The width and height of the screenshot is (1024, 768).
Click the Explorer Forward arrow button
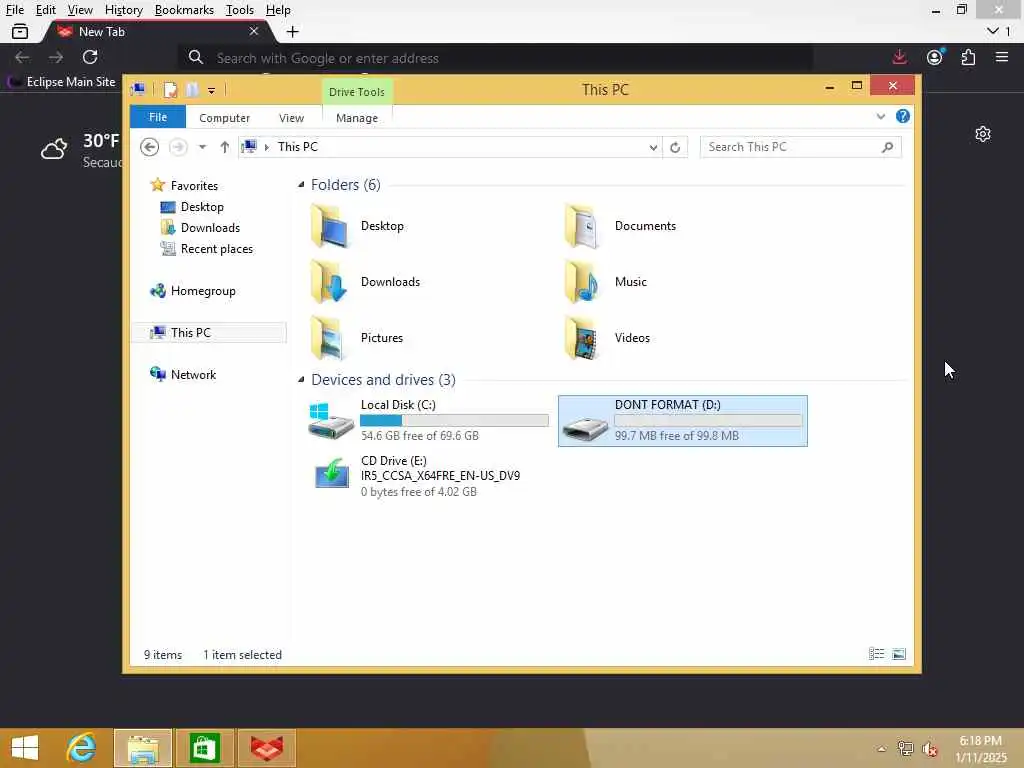[x=178, y=147]
